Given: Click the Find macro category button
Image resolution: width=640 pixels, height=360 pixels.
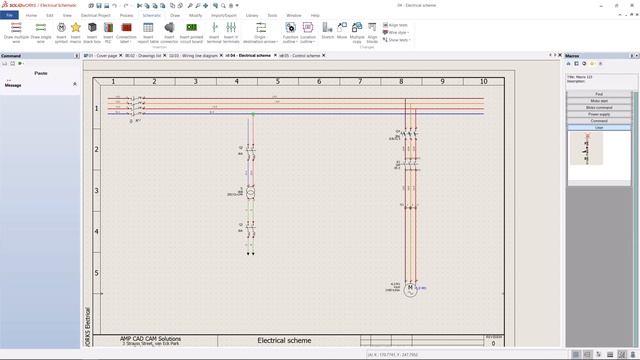Looking at the screenshot, I should point(599,94).
